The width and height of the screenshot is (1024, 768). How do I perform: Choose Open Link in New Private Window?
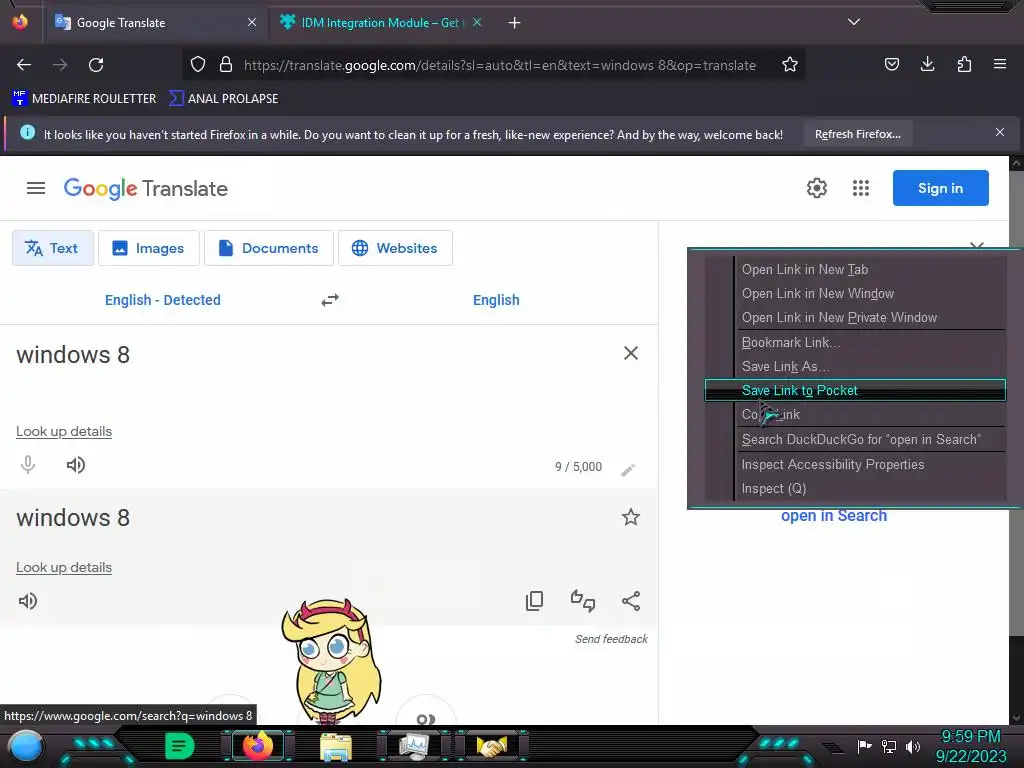point(855,317)
